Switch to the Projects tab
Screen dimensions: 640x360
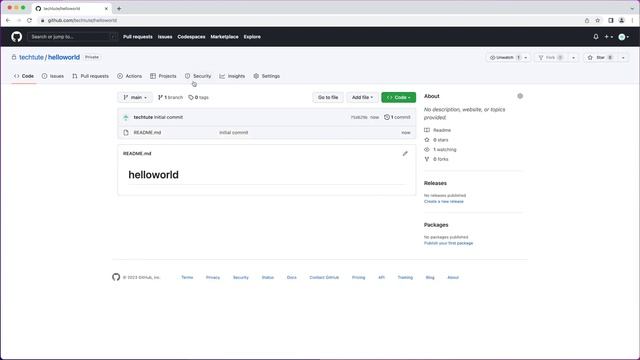(163, 76)
